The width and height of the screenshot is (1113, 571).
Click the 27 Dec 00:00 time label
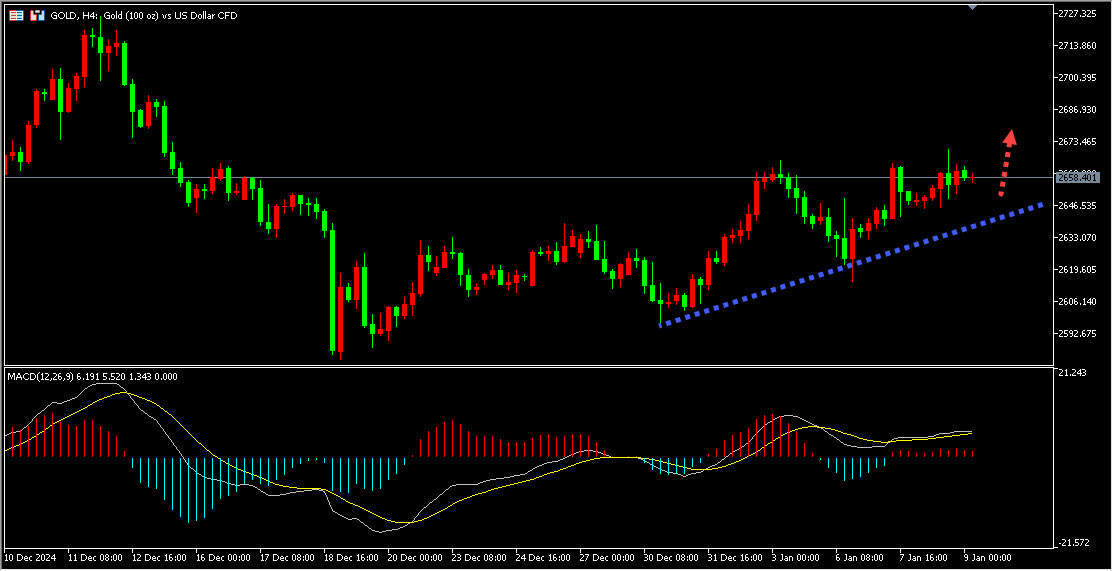[x=609, y=557]
